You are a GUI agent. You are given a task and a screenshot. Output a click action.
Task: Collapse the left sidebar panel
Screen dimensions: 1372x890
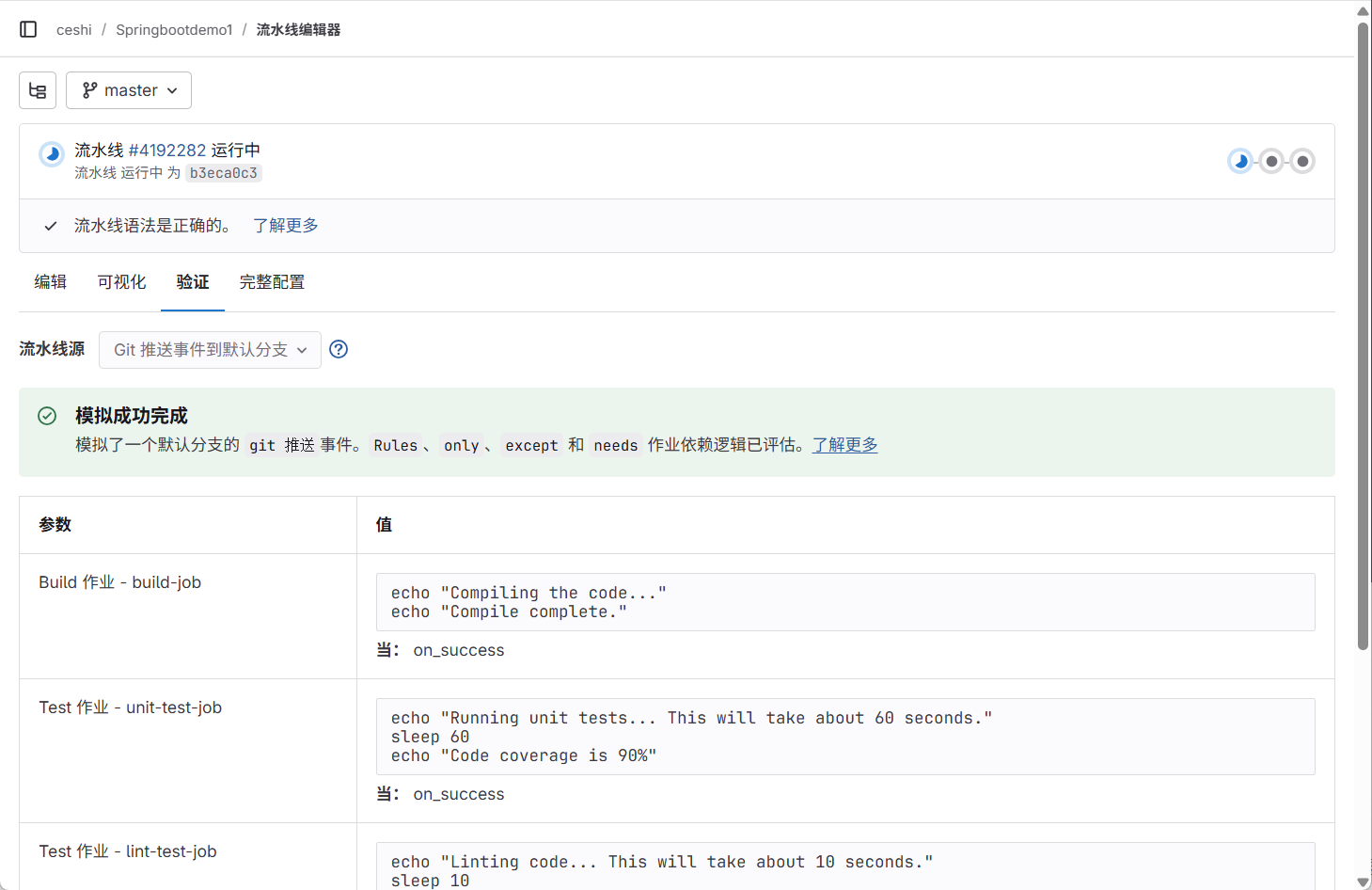(x=28, y=28)
